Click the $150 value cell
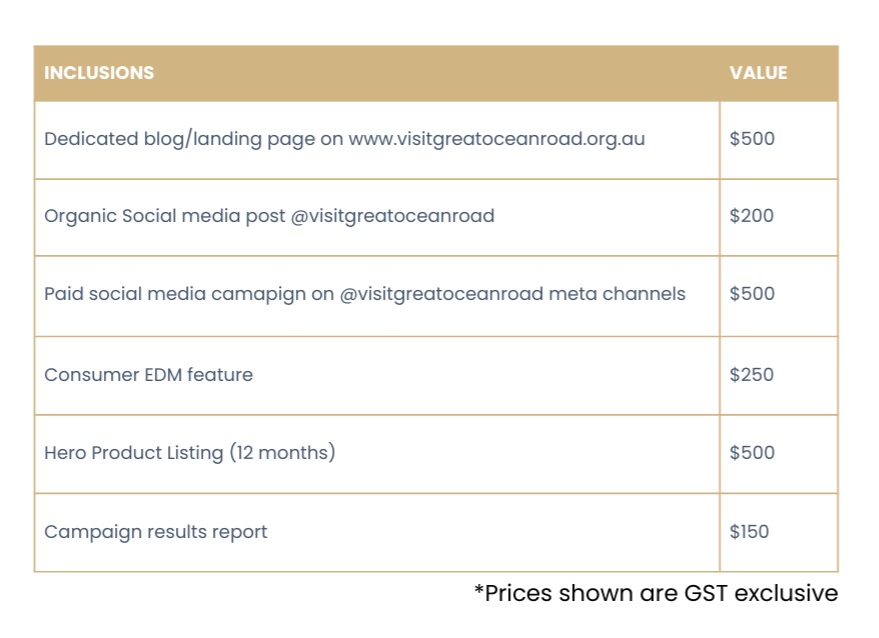Viewport: 879px width, 638px height. coord(749,532)
